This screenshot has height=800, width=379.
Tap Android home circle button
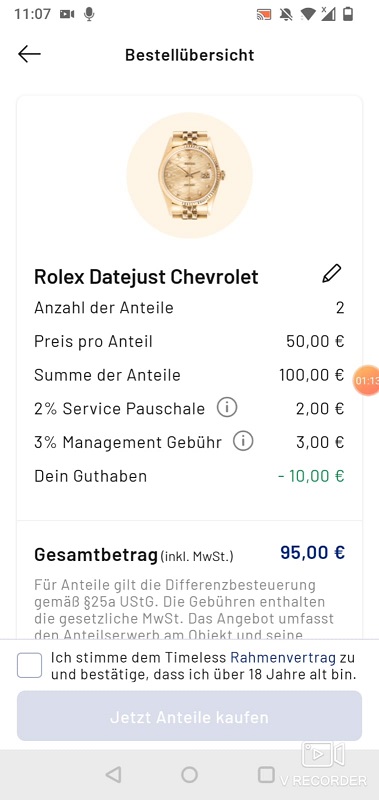[x=189, y=775]
